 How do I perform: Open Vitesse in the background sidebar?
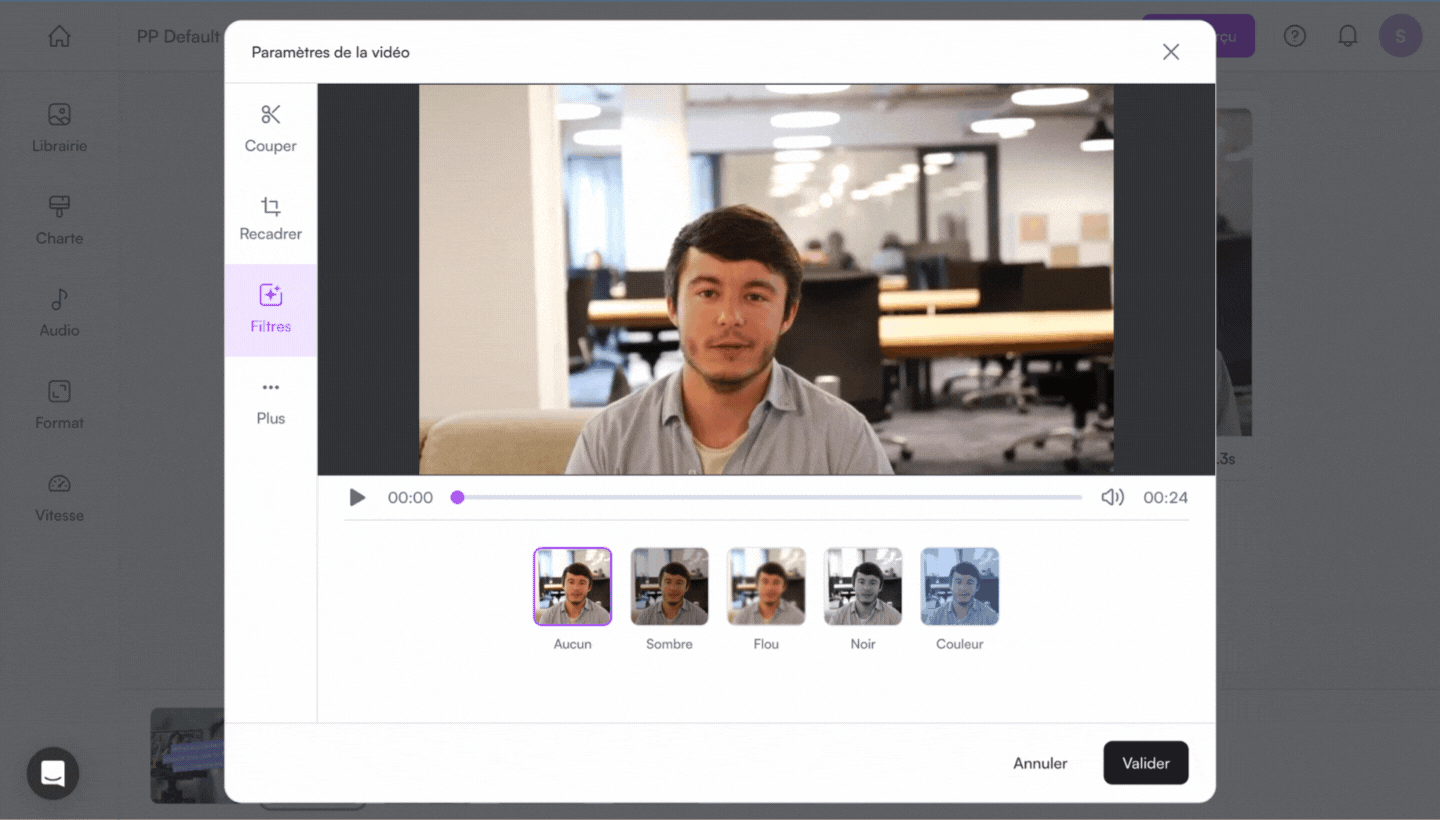point(59,498)
